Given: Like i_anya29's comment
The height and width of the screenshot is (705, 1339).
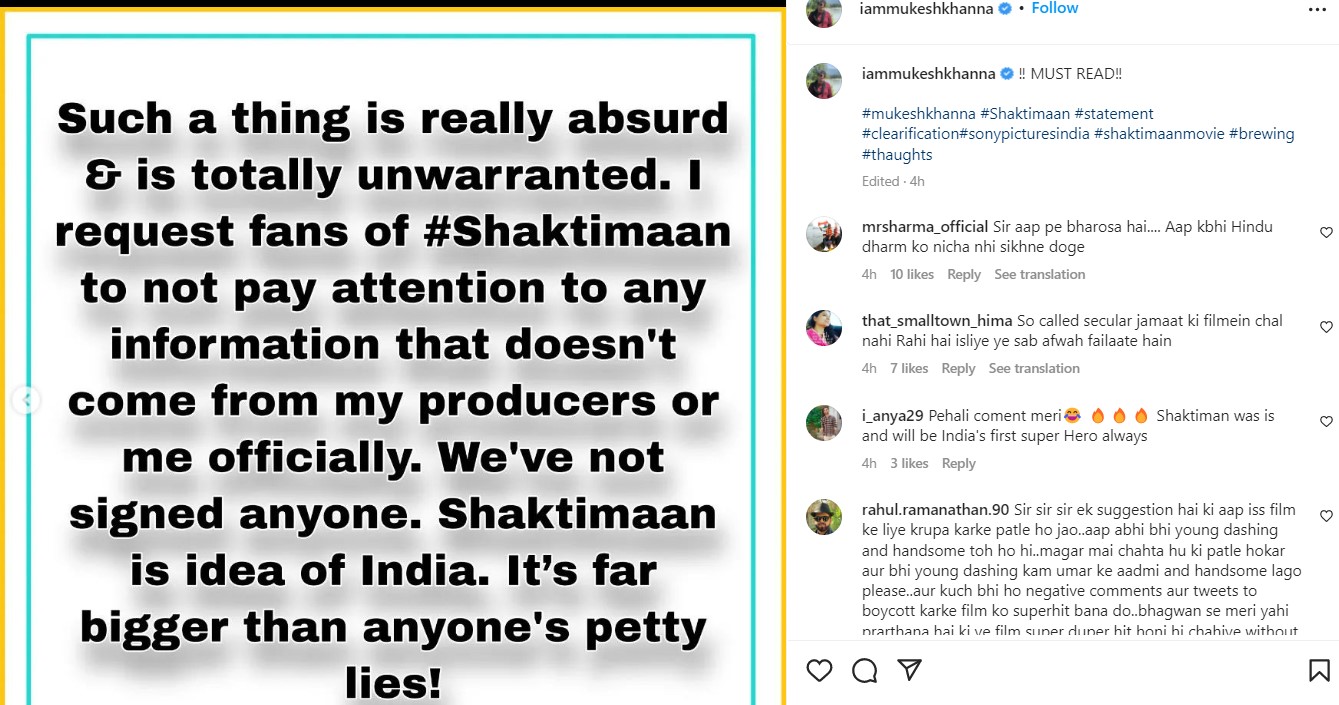Looking at the screenshot, I should [1326, 422].
